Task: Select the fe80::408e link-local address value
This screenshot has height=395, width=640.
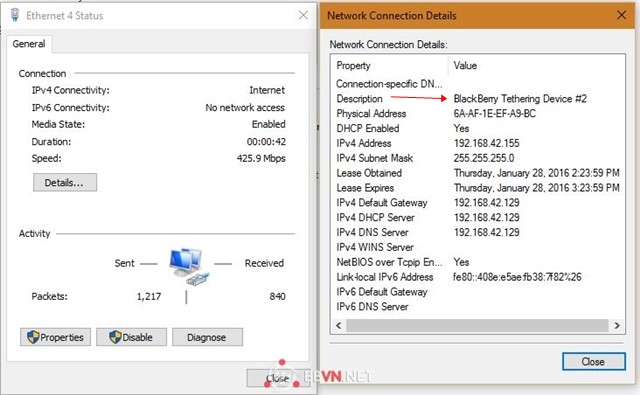Action: (517, 277)
